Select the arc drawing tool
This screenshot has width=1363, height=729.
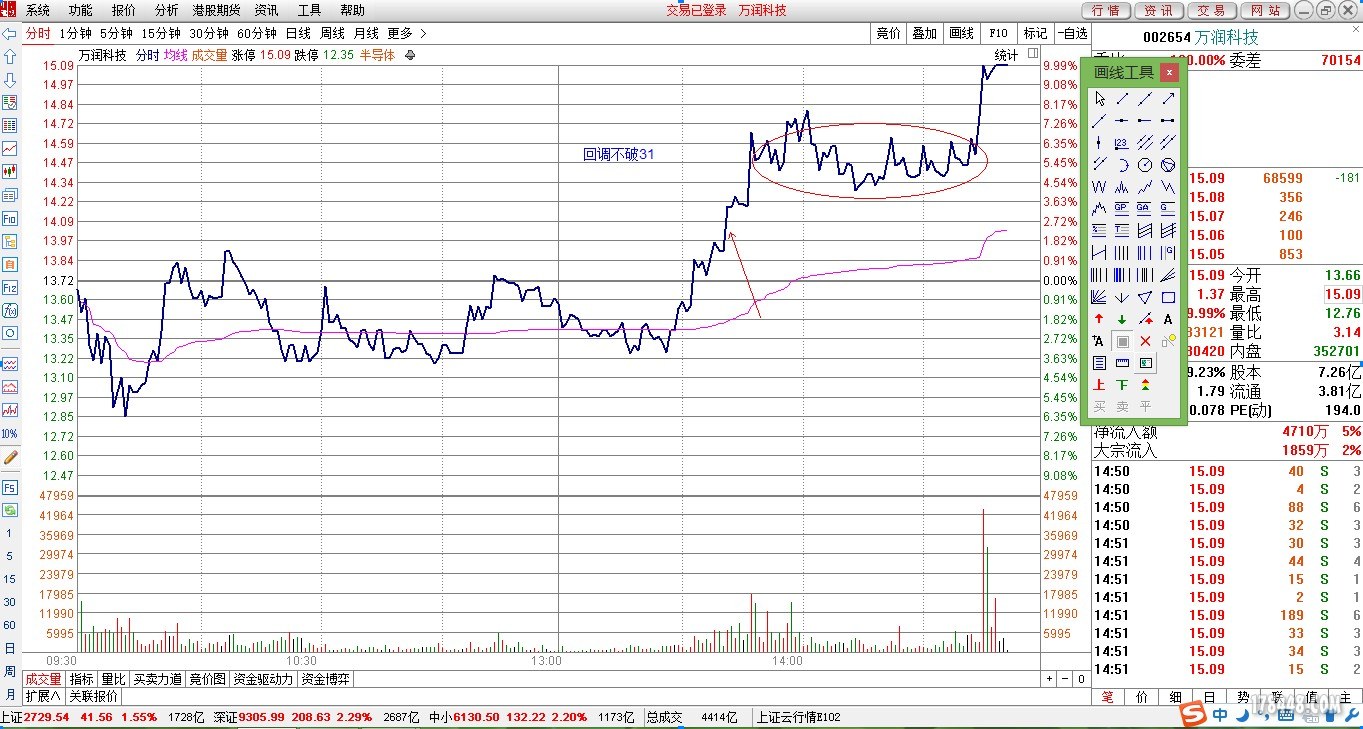[1122, 165]
